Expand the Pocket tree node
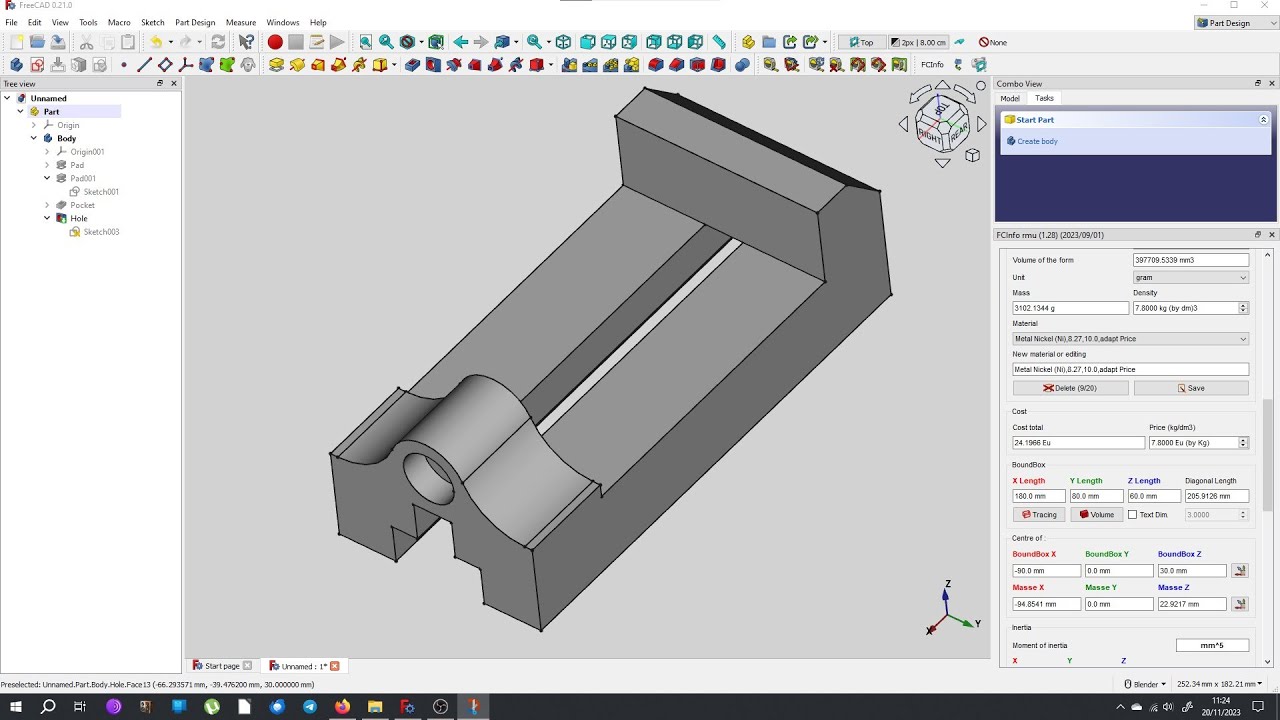1280x720 pixels. 47,205
